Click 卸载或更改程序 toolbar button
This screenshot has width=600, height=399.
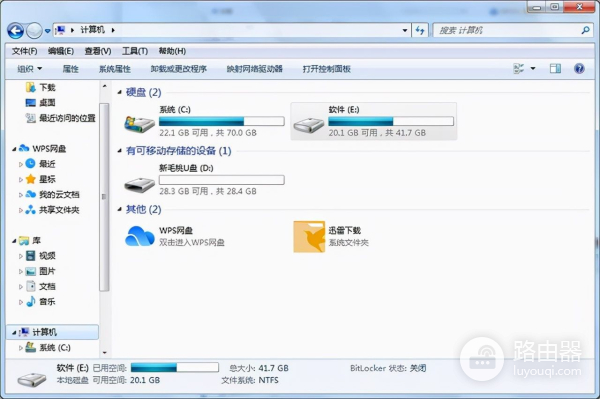(x=179, y=69)
